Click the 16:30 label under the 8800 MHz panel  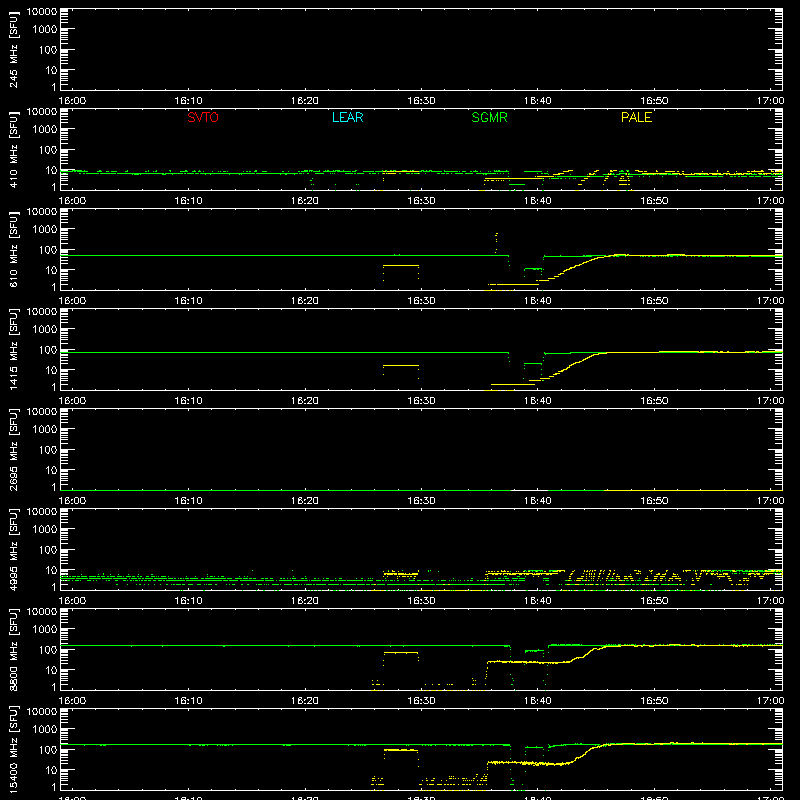421,701
